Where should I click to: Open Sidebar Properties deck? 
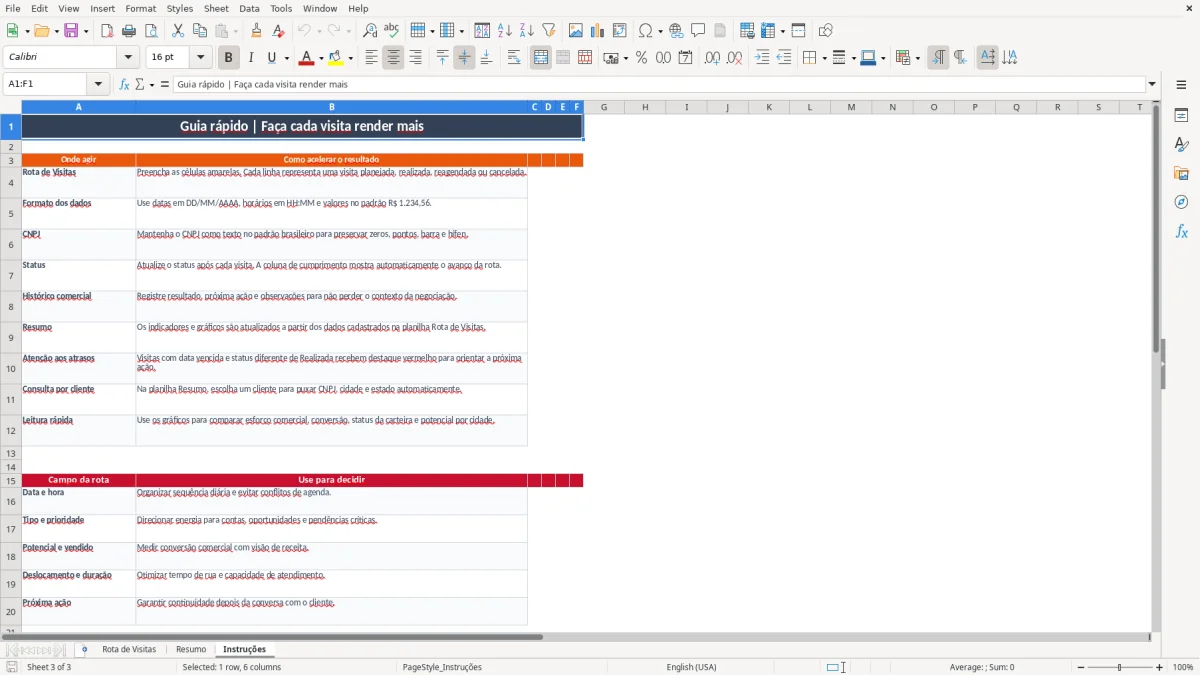[1181, 116]
